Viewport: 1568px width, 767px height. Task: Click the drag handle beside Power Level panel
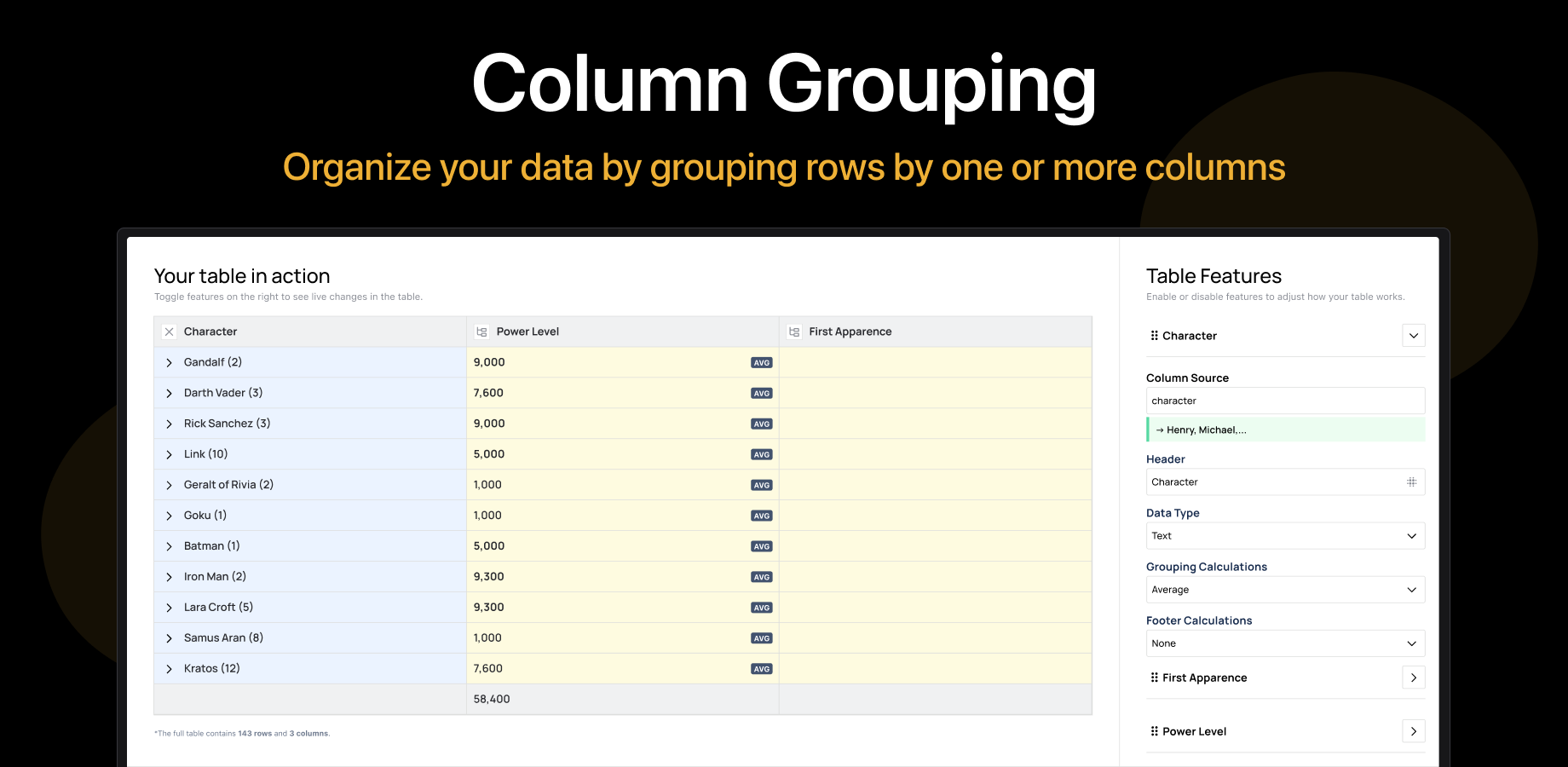pyautogui.click(x=1153, y=731)
